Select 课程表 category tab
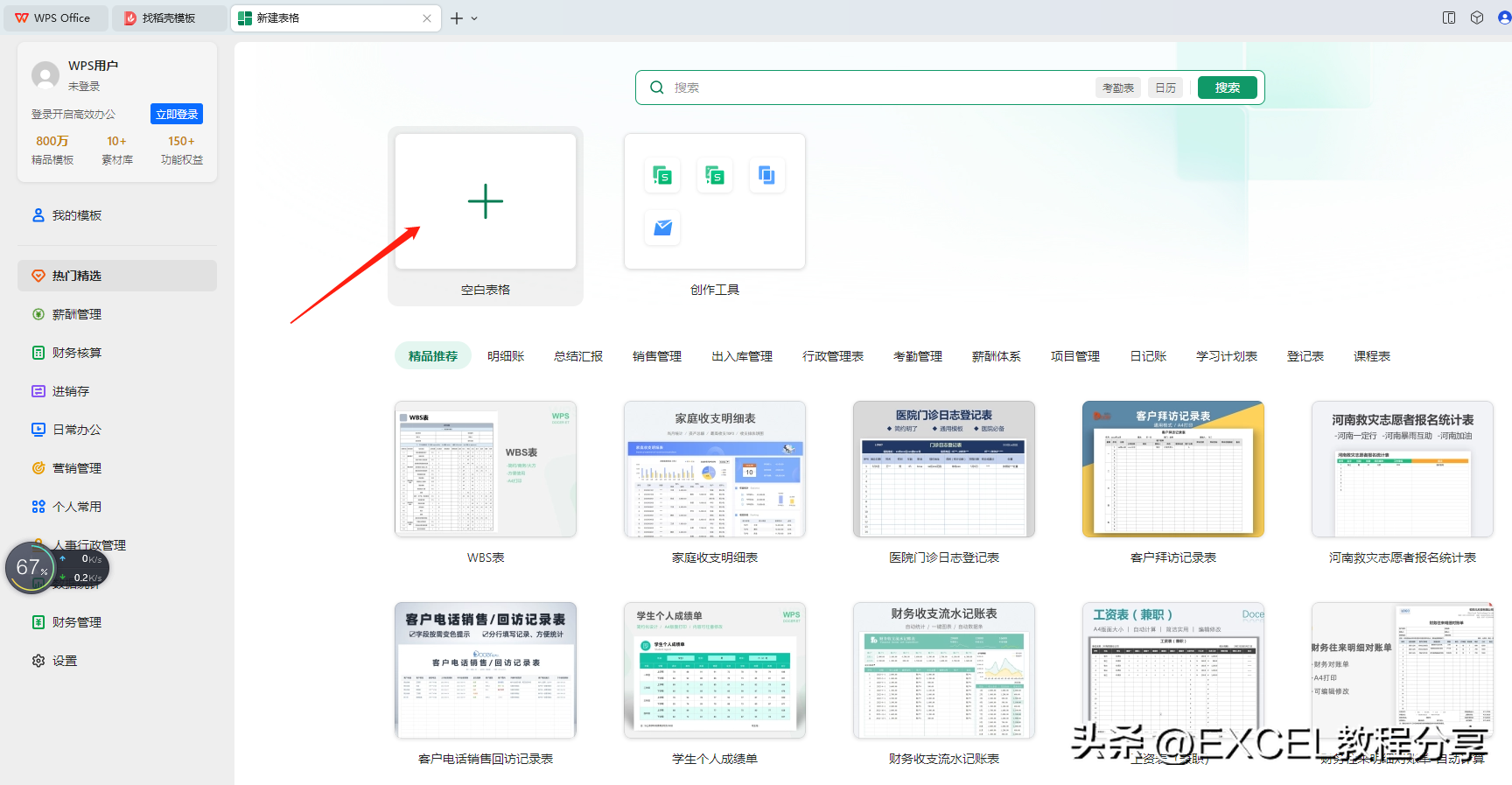 1372,356
